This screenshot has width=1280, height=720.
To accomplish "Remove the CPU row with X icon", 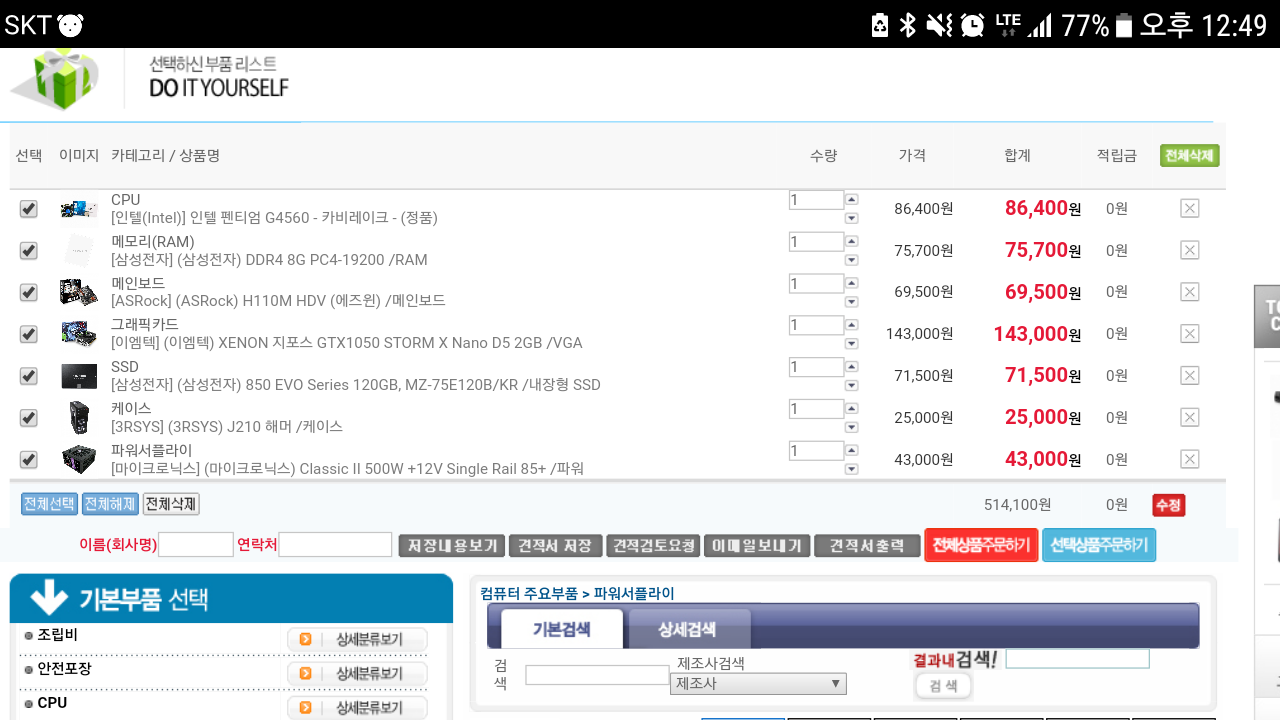I will [x=1189, y=208].
